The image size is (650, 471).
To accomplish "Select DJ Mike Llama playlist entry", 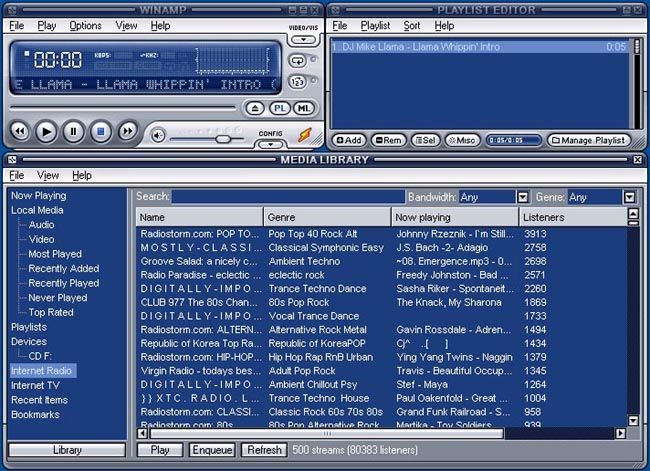I will pos(479,47).
